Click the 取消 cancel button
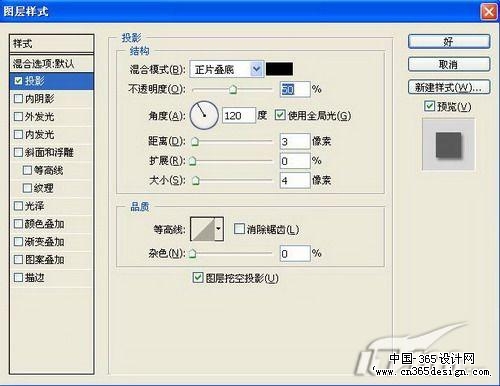The height and width of the screenshot is (386, 500). [x=449, y=64]
